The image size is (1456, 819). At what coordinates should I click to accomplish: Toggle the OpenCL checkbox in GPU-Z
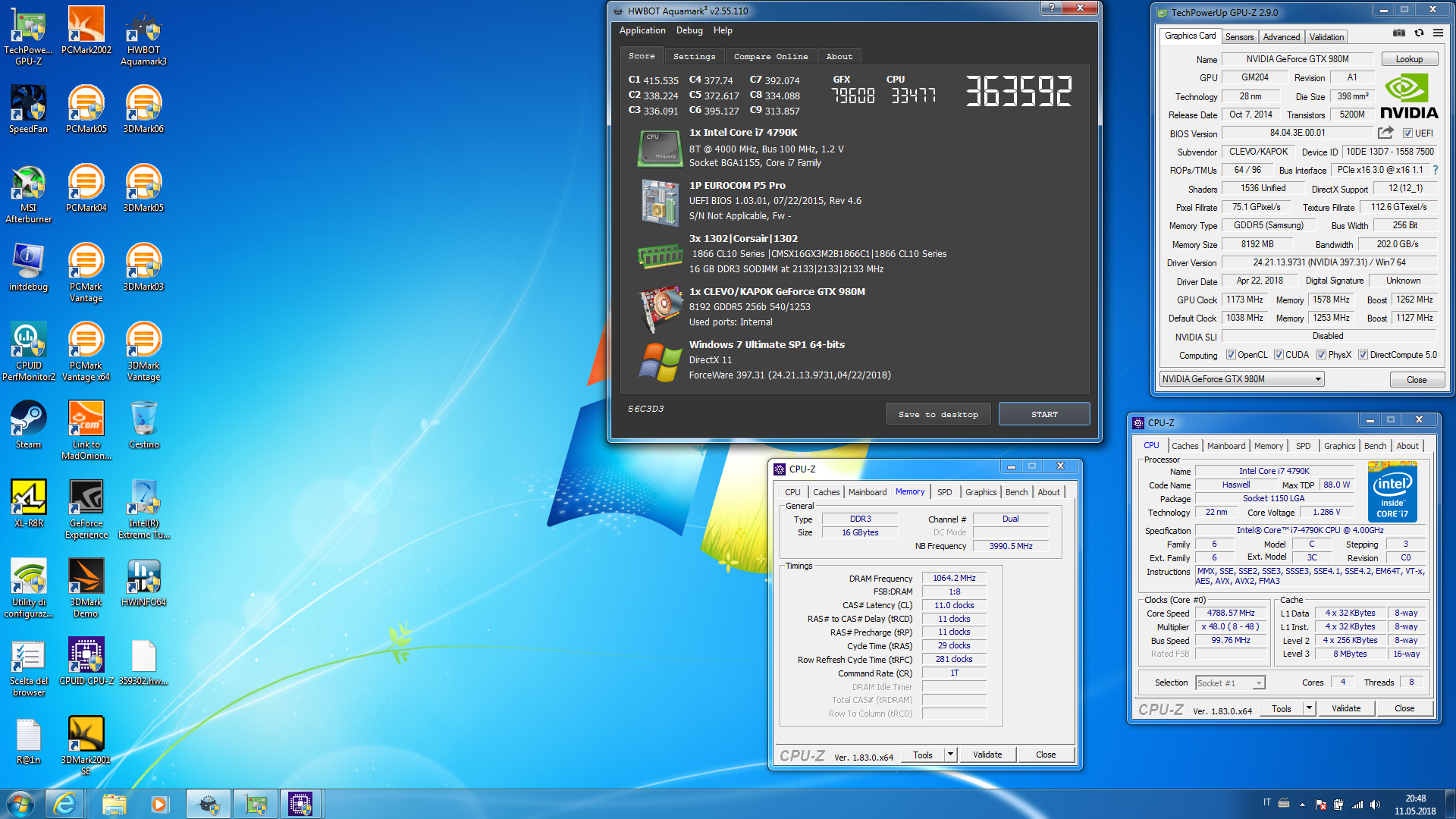tap(1231, 355)
